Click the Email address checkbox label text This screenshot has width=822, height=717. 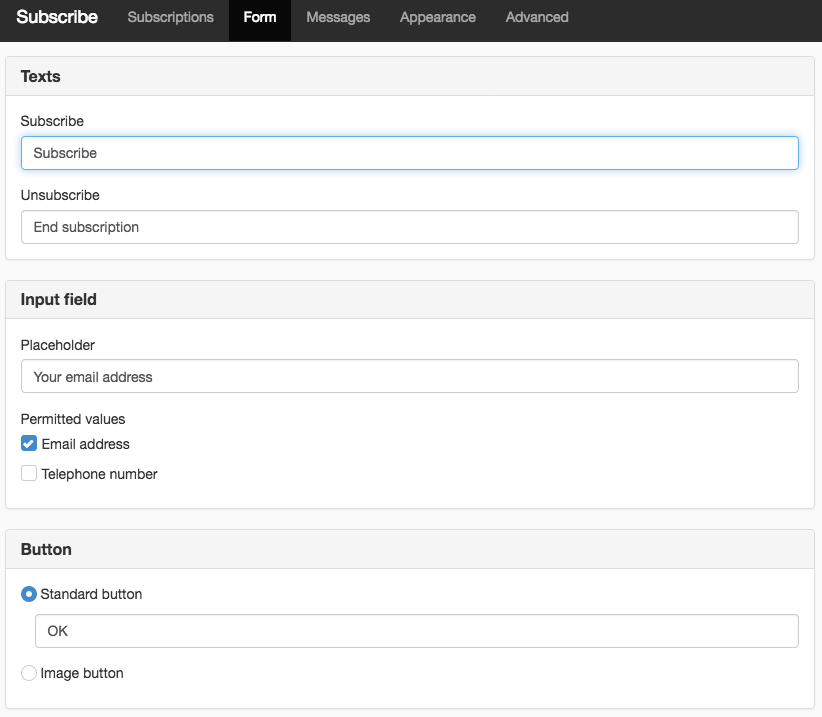click(85, 444)
